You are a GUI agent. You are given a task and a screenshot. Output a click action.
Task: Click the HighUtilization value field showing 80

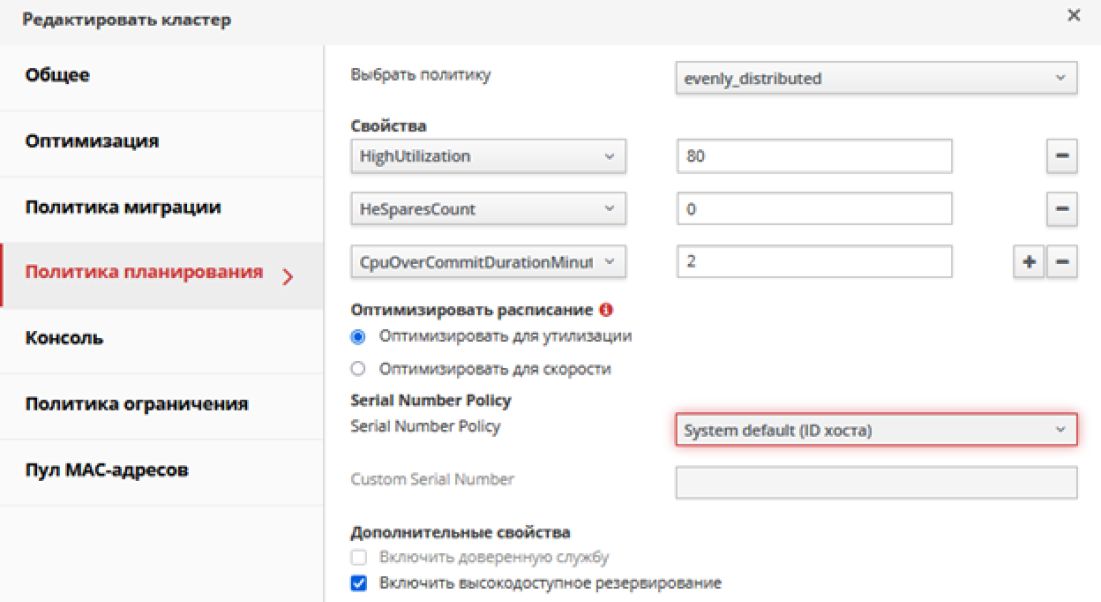pyautogui.click(x=813, y=157)
